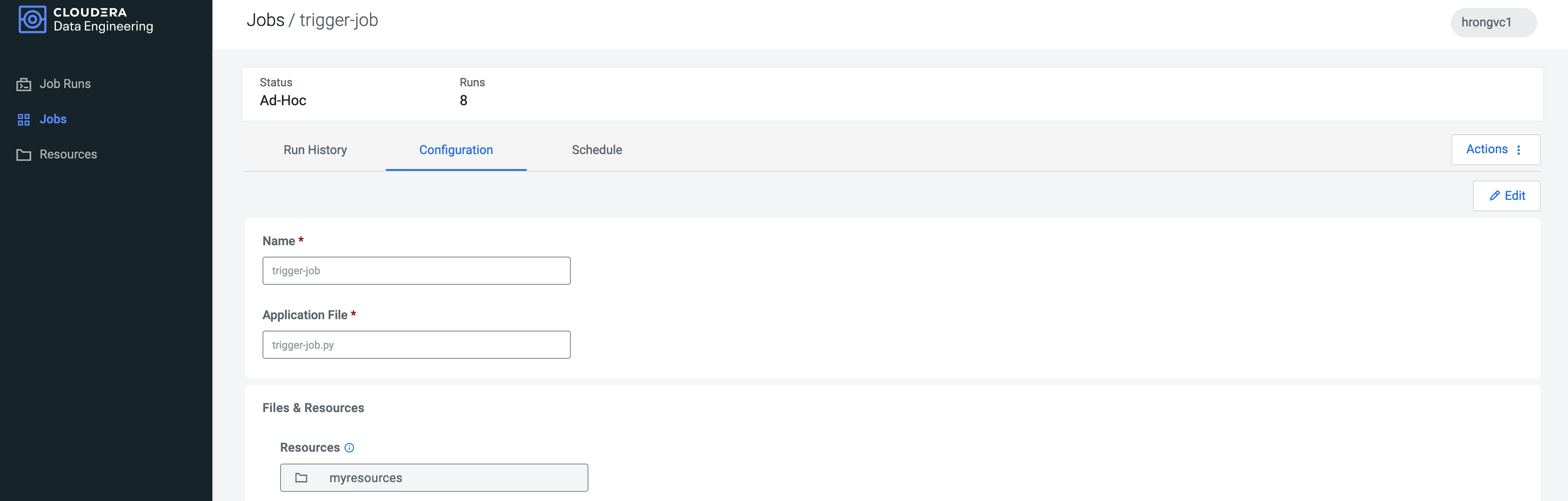
Task: Click inside the Name input field
Action: point(416,270)
